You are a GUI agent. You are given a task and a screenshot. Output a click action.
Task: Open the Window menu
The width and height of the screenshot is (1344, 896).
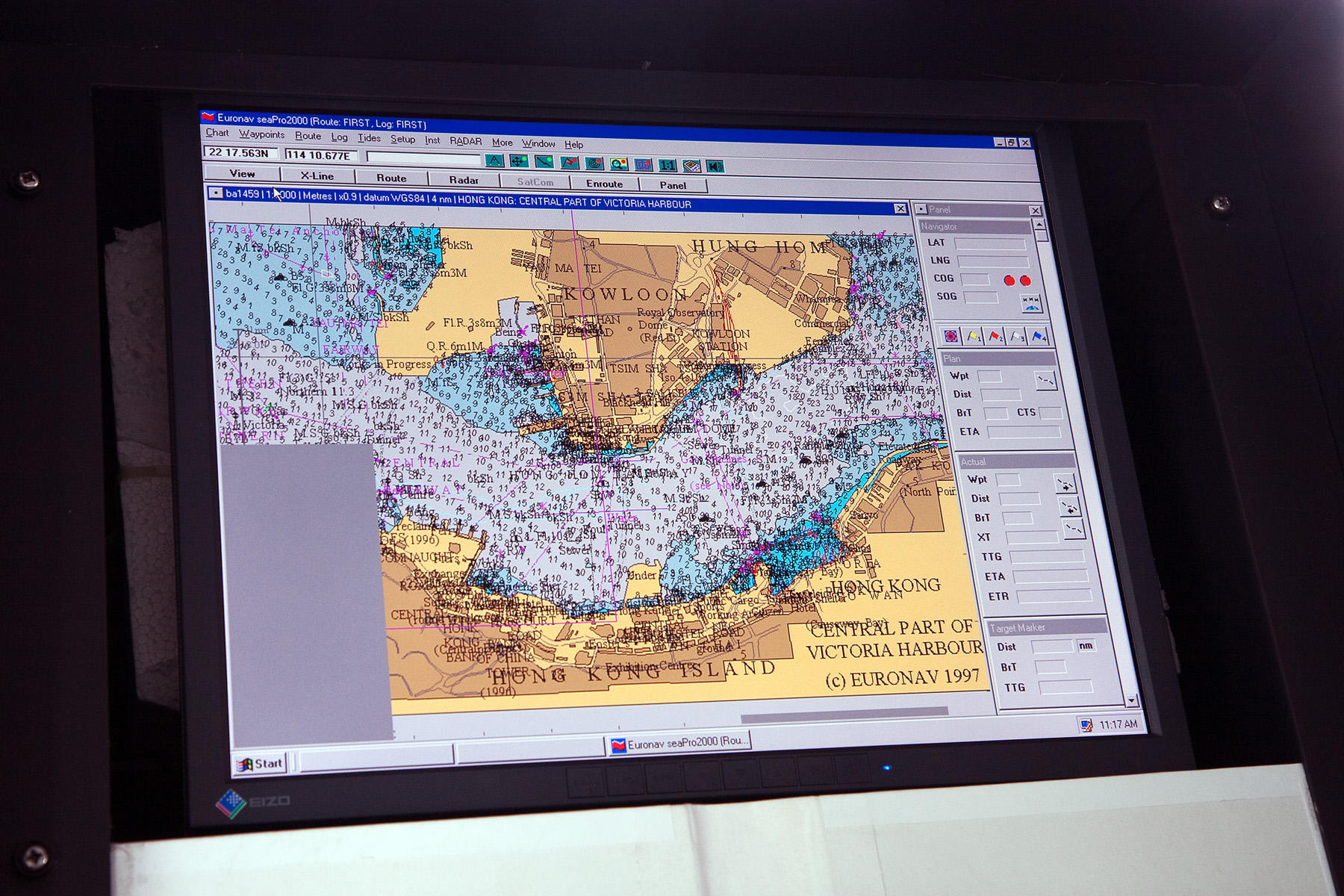[538, 143]
